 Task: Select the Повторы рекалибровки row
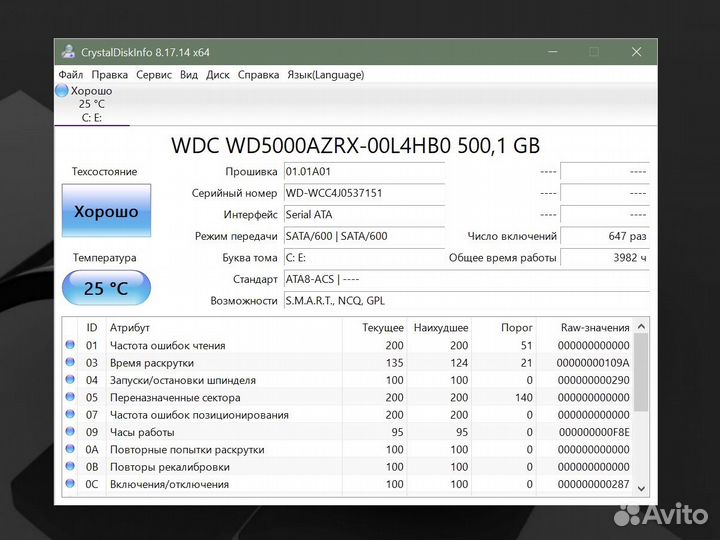(348, 467)
